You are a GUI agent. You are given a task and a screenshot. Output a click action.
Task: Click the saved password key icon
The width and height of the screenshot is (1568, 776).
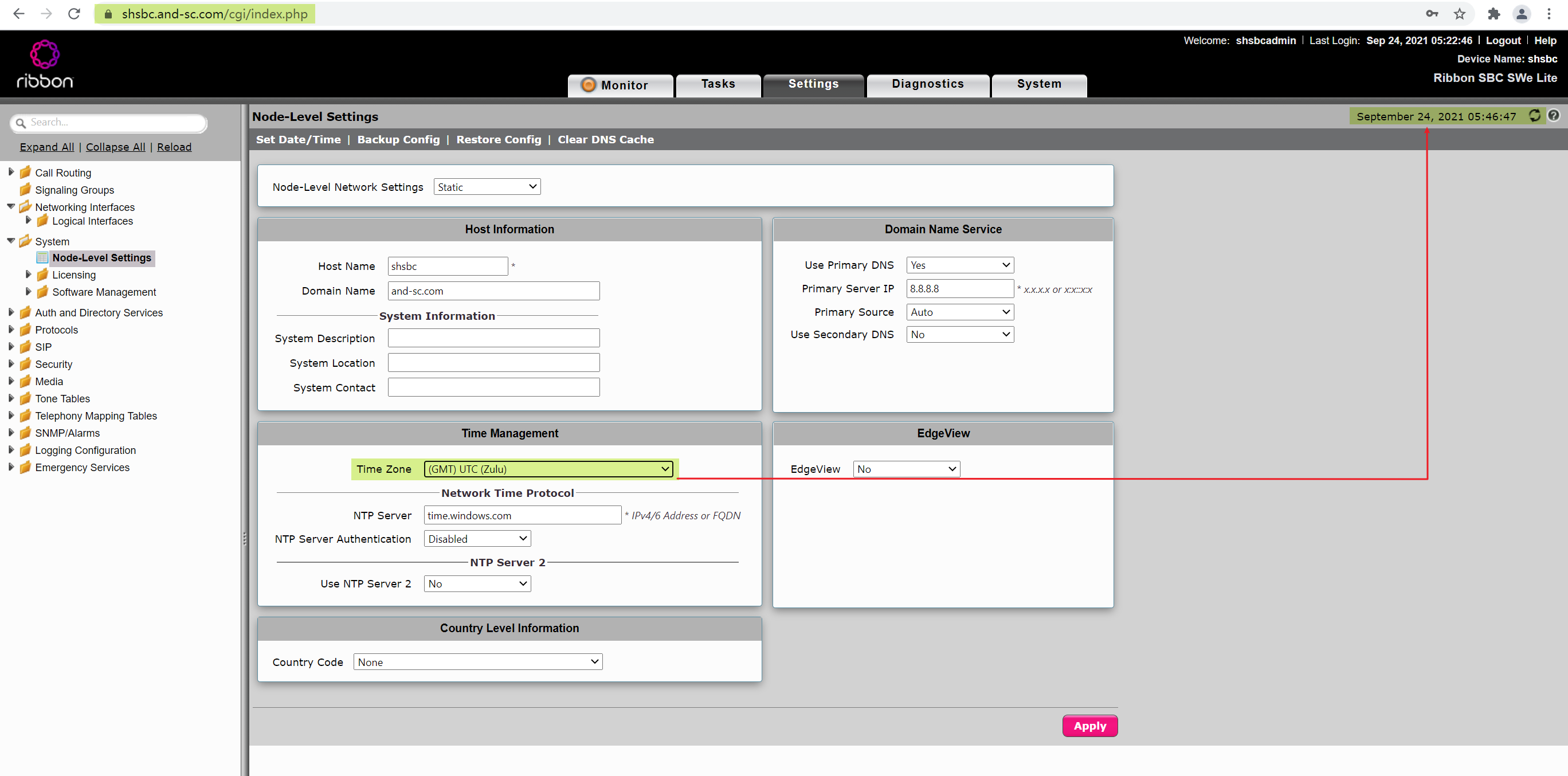pyautogui.click(x=1432, y=13)
